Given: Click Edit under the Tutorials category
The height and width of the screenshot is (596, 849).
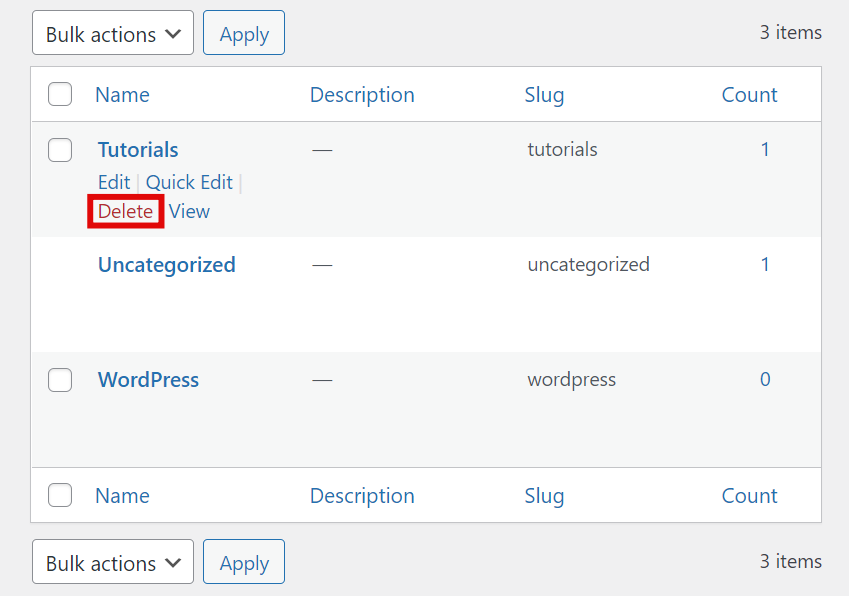Looking at the screenshot, I should [x=113, y=182].
